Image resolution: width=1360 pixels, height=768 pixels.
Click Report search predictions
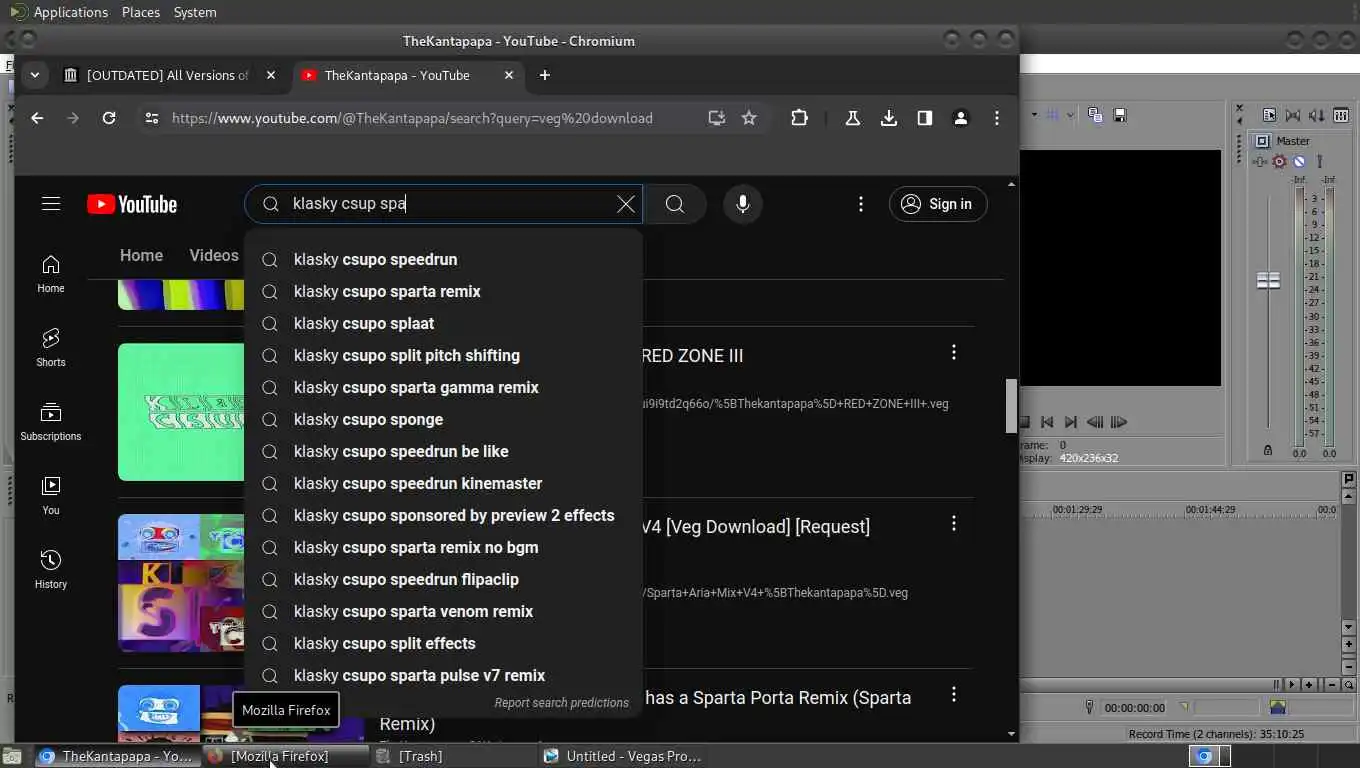561,703
